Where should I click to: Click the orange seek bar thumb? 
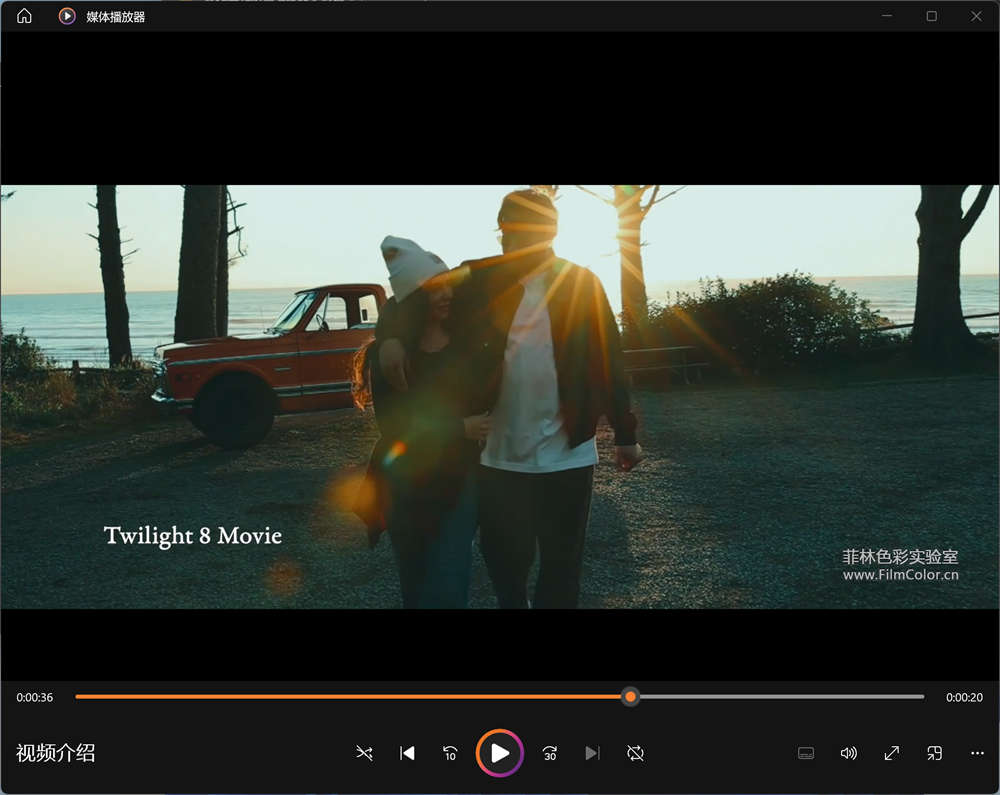(x=630, y=697)
